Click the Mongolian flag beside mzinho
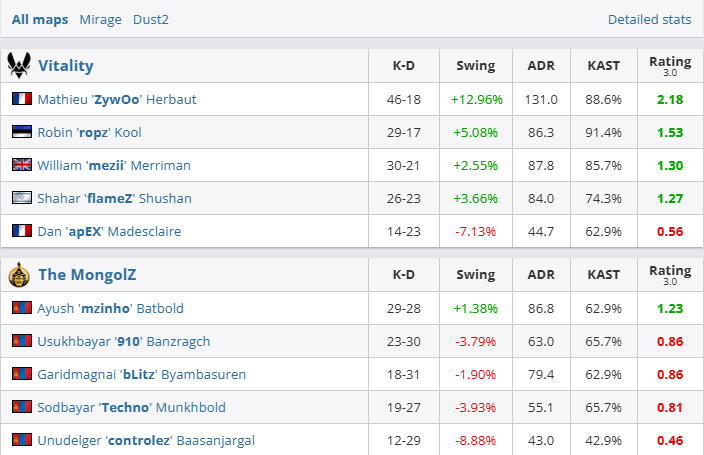 click(21, 308)
